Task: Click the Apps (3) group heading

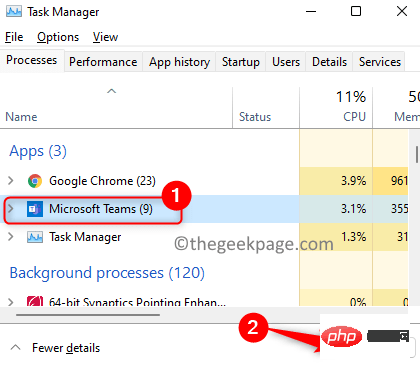Action: 38,151
